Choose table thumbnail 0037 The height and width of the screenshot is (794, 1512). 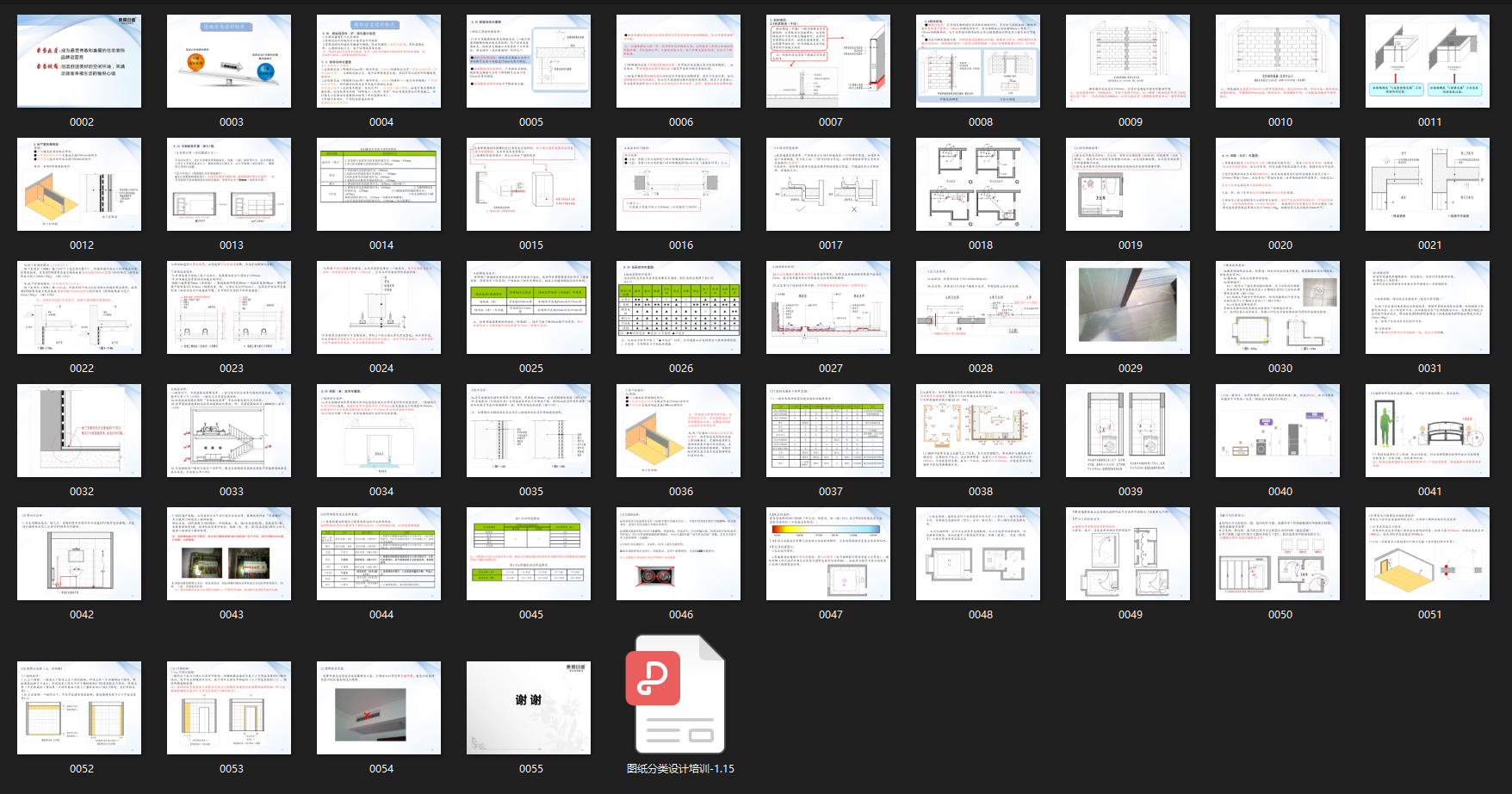828,431
